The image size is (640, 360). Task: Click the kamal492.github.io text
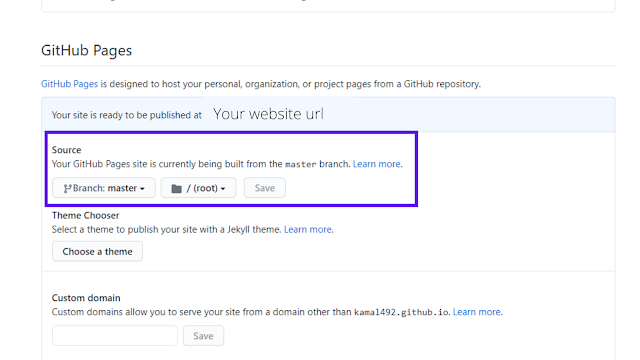401,312
